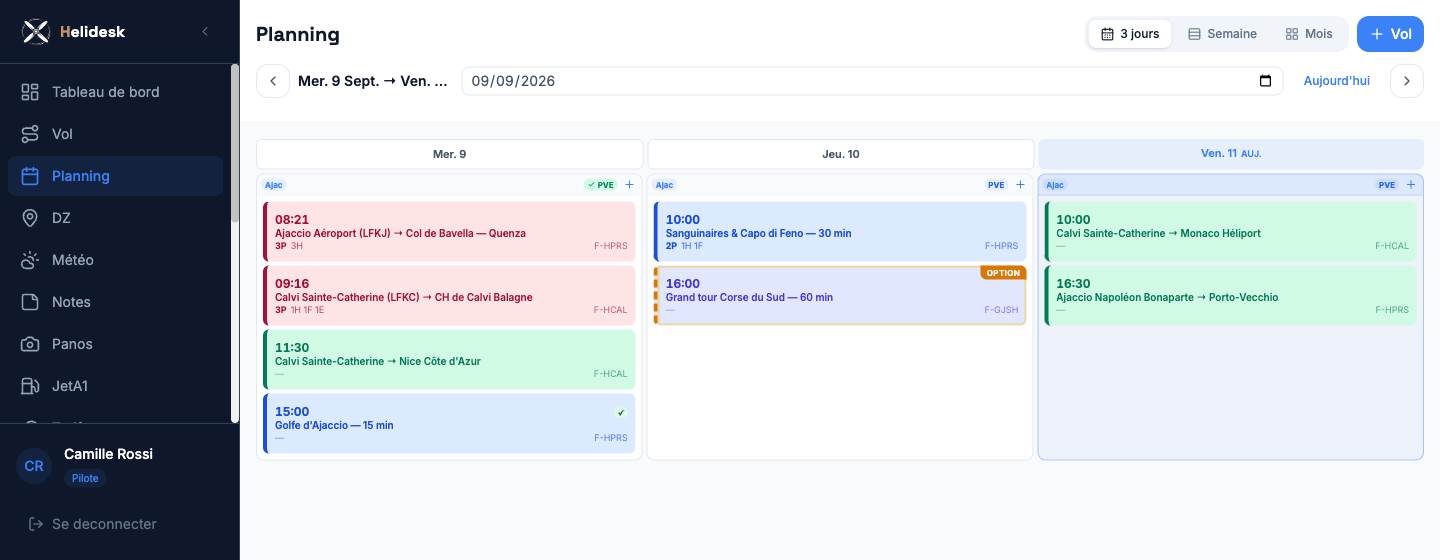Click the Mois grid icon
1440x560 pixels.
[1292, 34]
